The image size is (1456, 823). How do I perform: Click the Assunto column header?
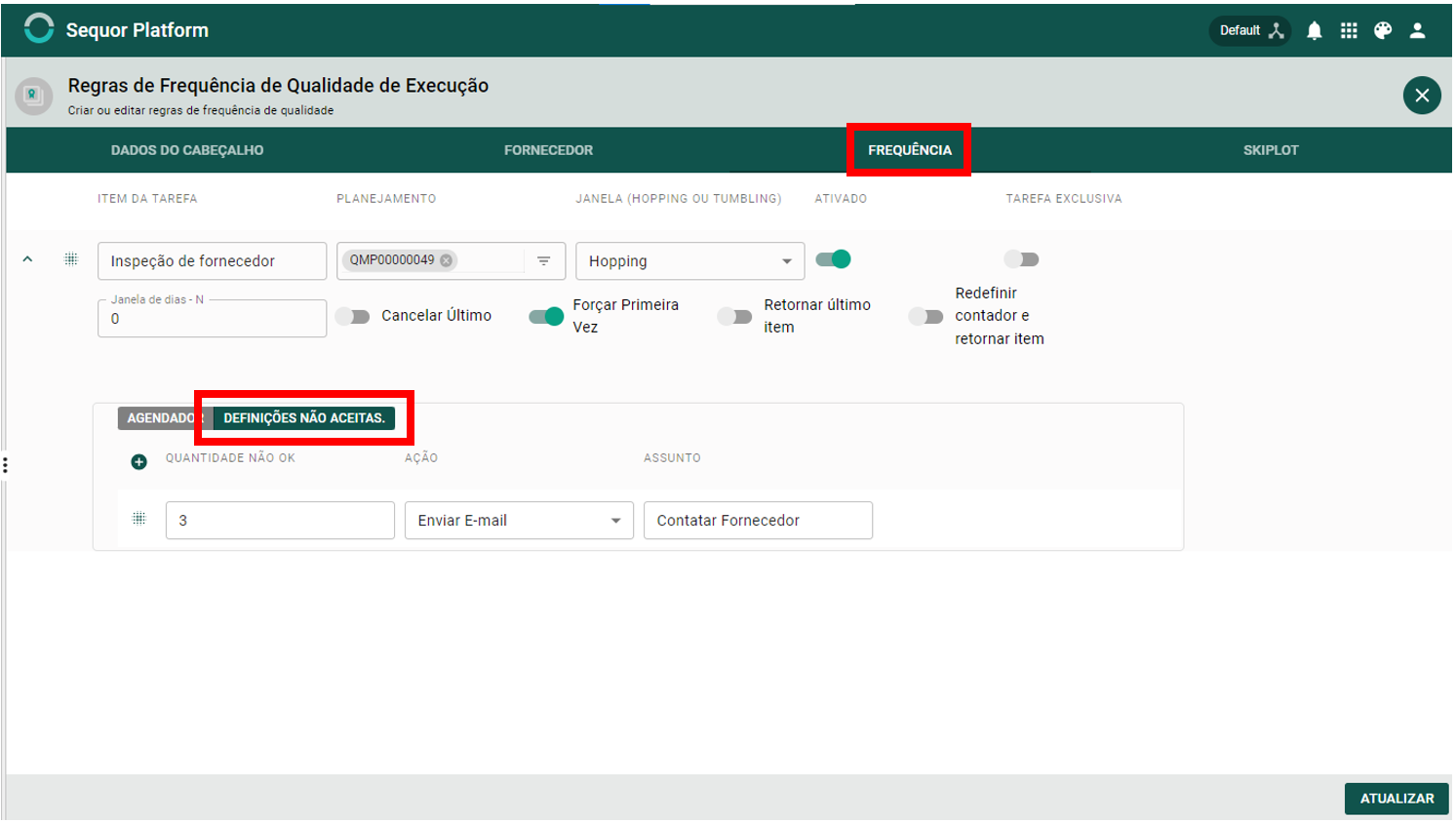pos(672,458)
